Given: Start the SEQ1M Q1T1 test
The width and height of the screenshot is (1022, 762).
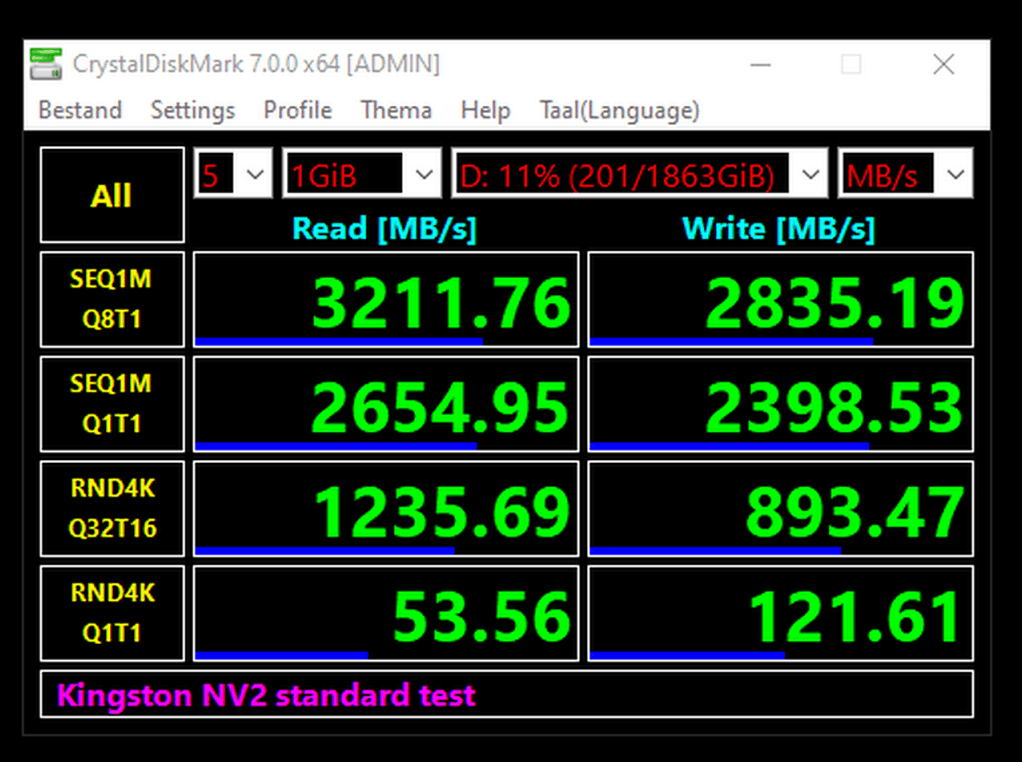Looking at the screenshot, I should pos(112,404).
